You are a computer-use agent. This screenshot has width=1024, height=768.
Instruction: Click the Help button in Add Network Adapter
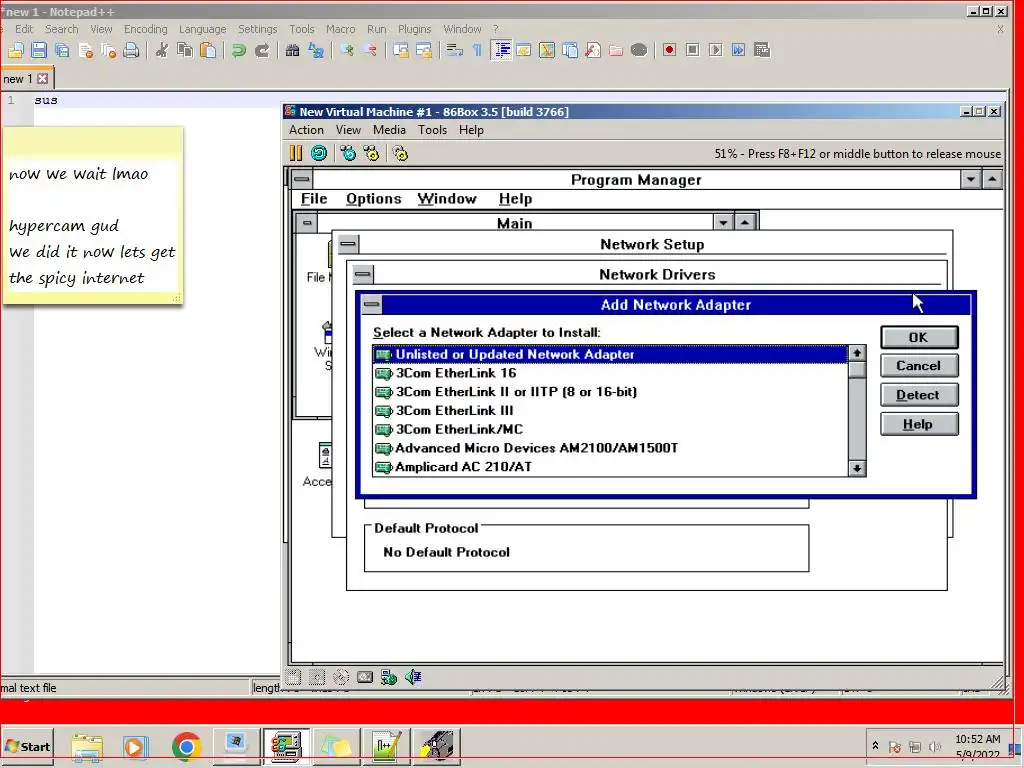point(919,424)
